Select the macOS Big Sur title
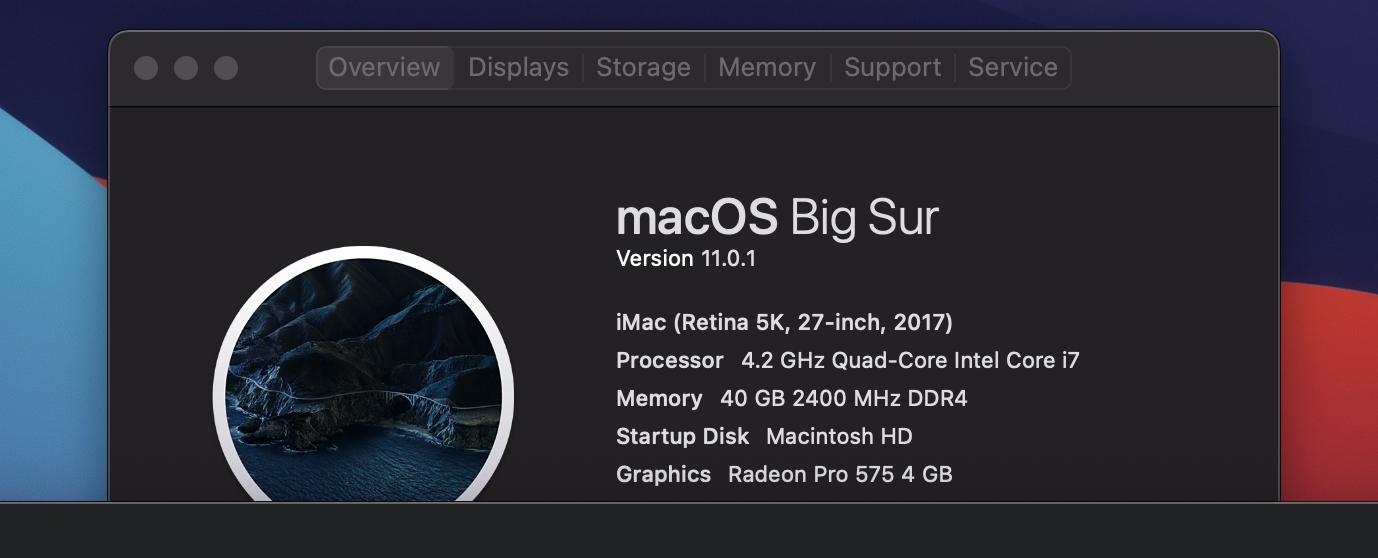The height and width of the screenshot is (558, 1378). pyautogui.click(x=777, y=217)
